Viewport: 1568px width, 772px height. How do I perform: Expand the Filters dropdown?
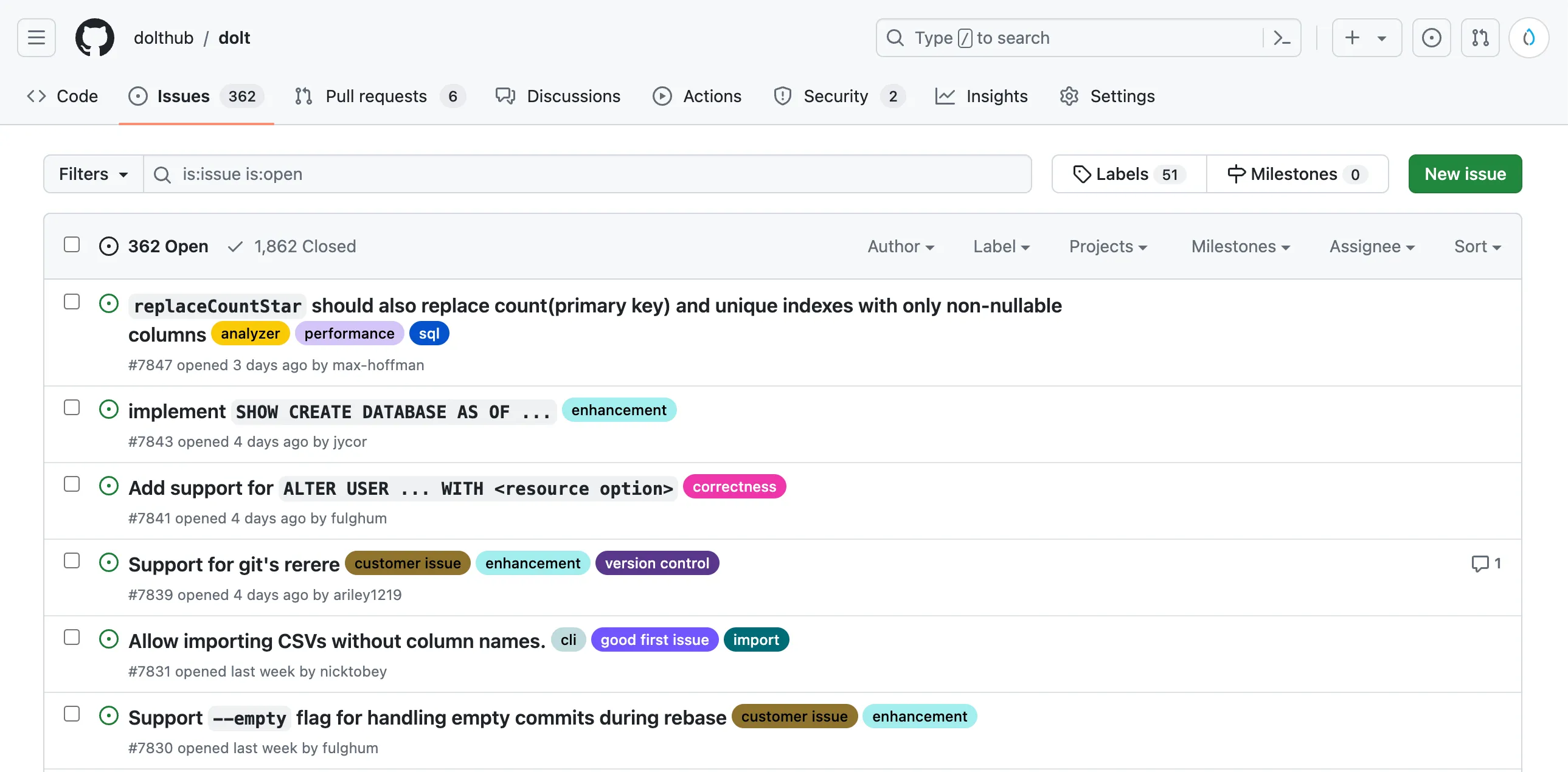point(93,174)
